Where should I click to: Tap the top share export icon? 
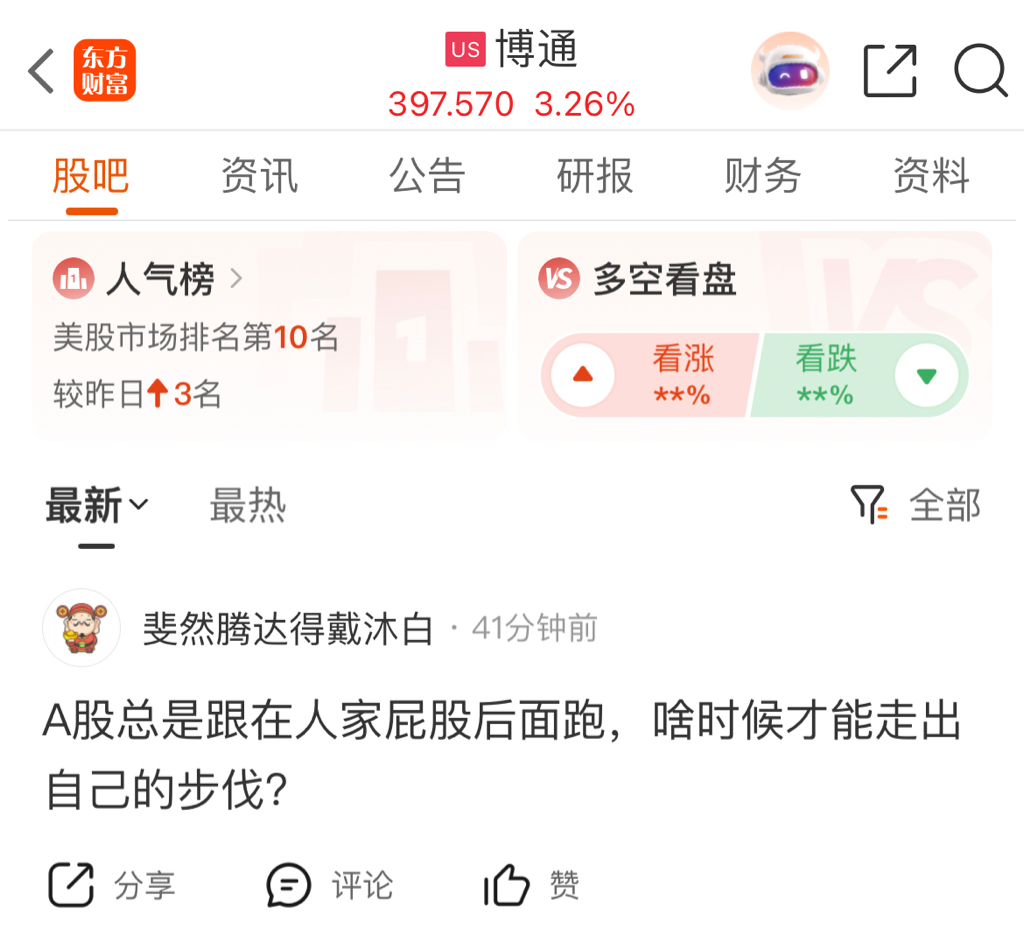[890, 71]
